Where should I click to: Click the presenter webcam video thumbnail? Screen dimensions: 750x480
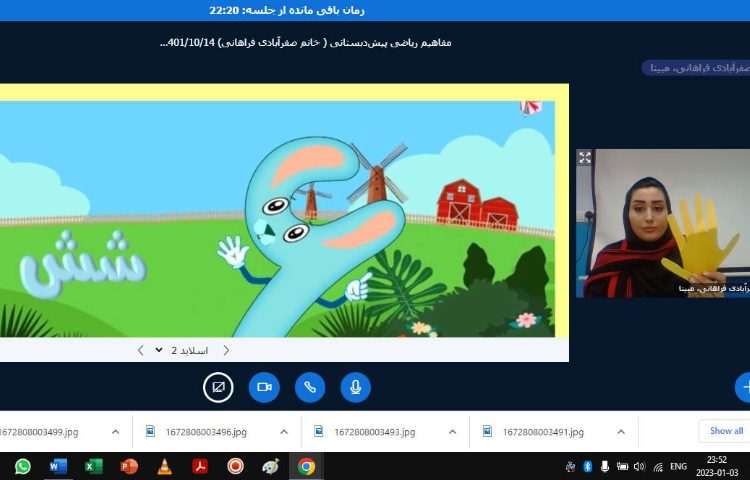(x=663, y=223)
